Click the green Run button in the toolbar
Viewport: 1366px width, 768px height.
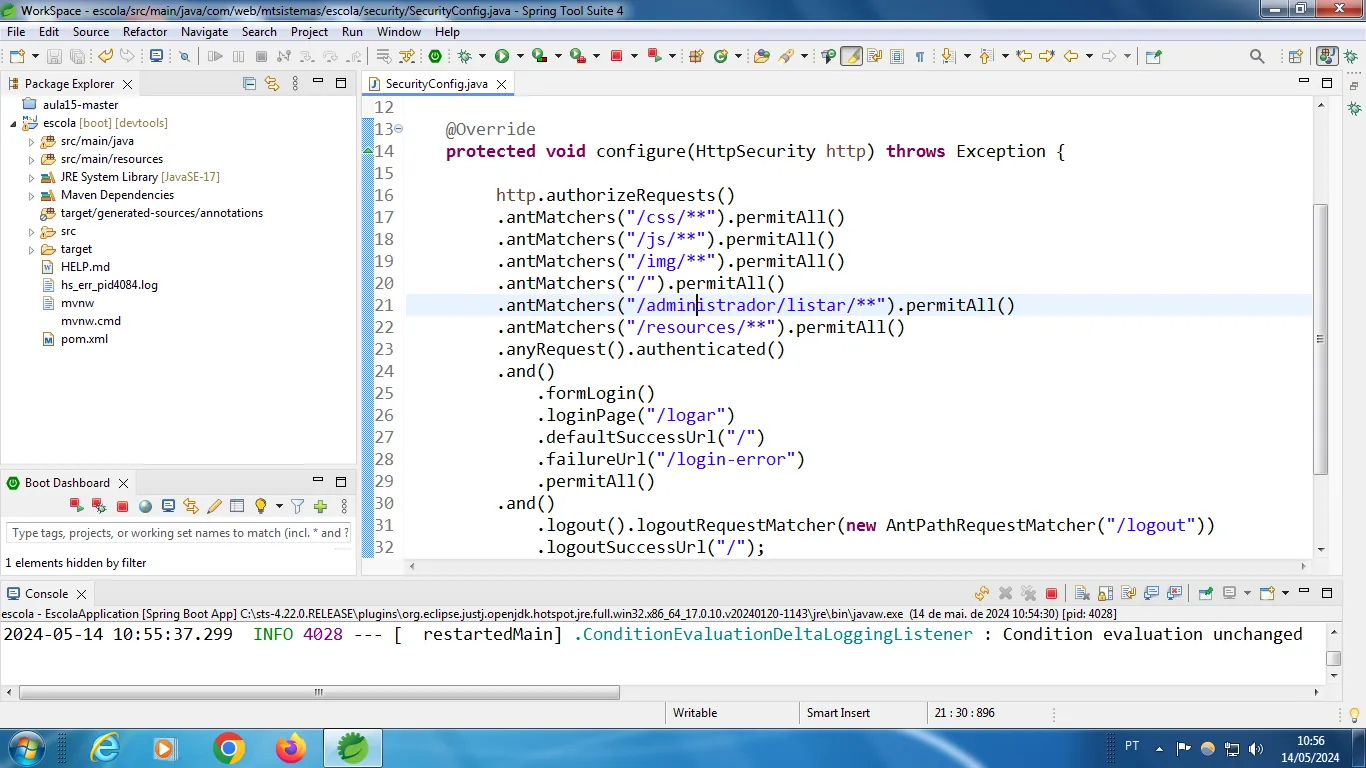point(502,57)
